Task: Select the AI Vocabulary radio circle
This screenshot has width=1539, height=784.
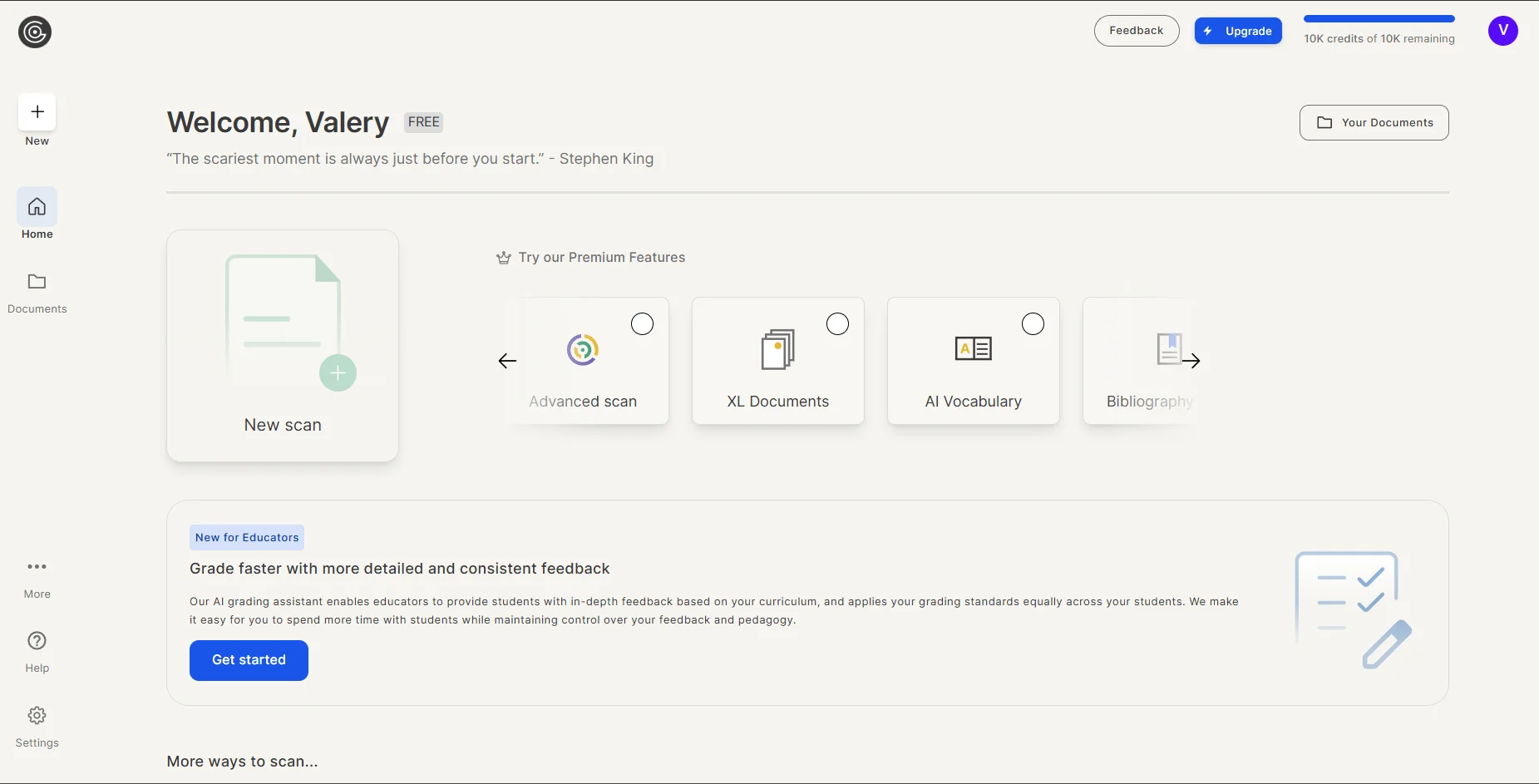Action: point(1033,324)
